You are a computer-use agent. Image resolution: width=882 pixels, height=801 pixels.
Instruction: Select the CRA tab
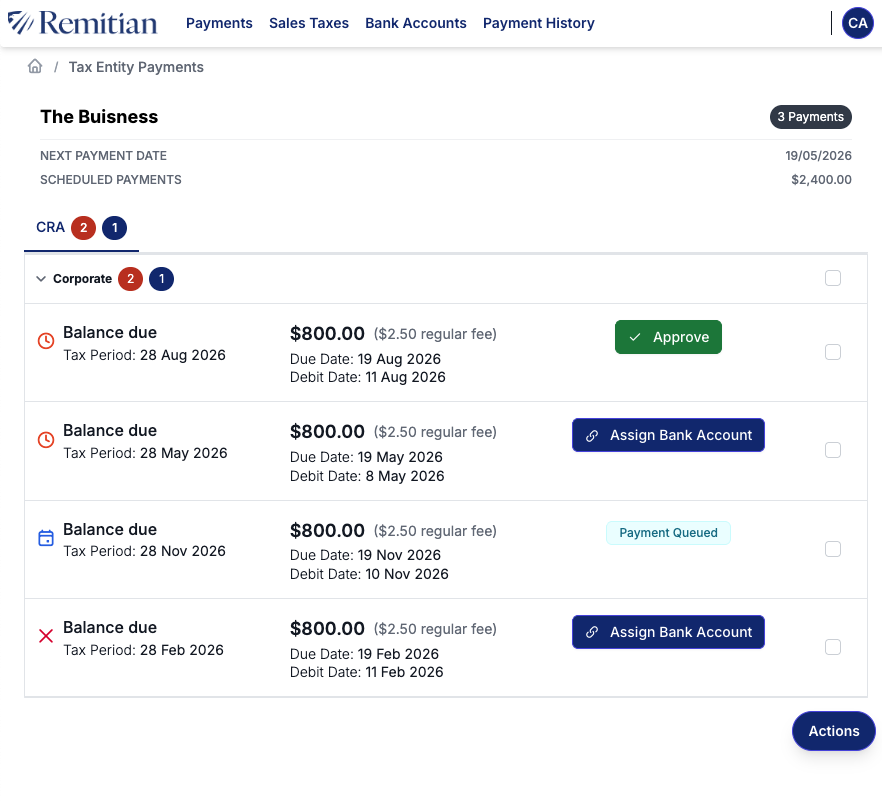[50, 228]
